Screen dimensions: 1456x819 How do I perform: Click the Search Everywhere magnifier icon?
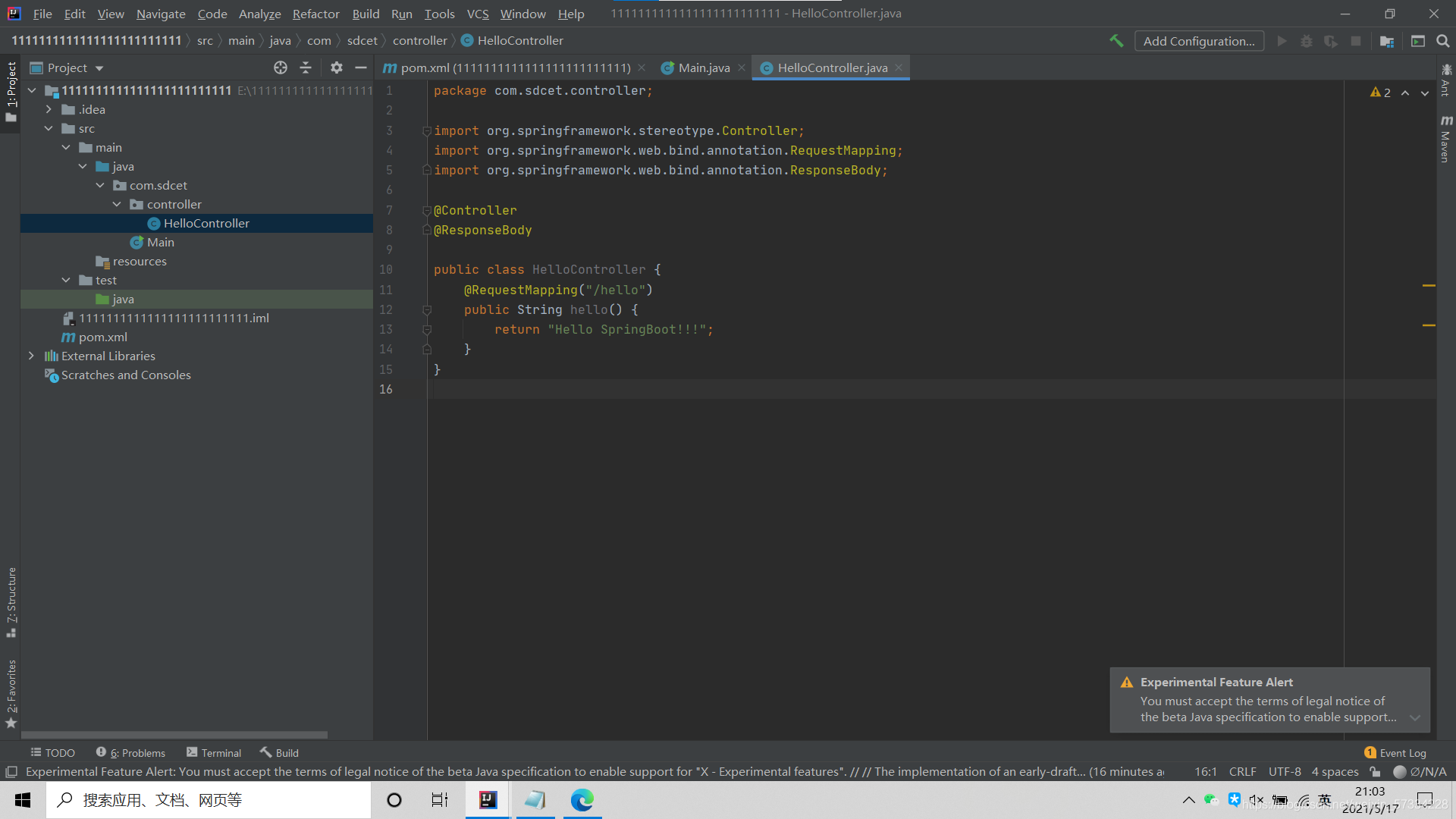1443,41
